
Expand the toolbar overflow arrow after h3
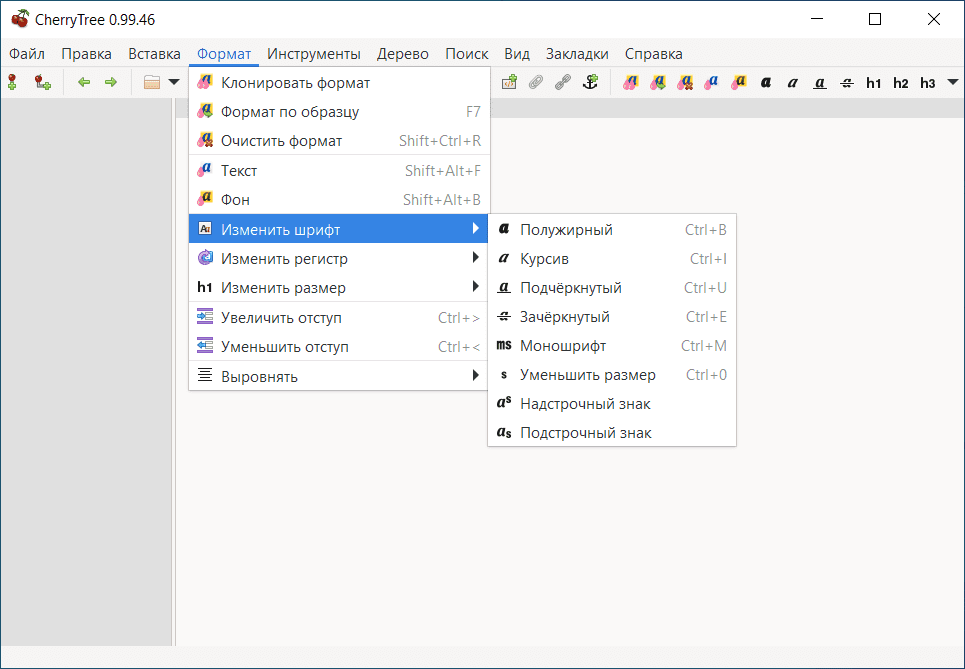(953, 82)
